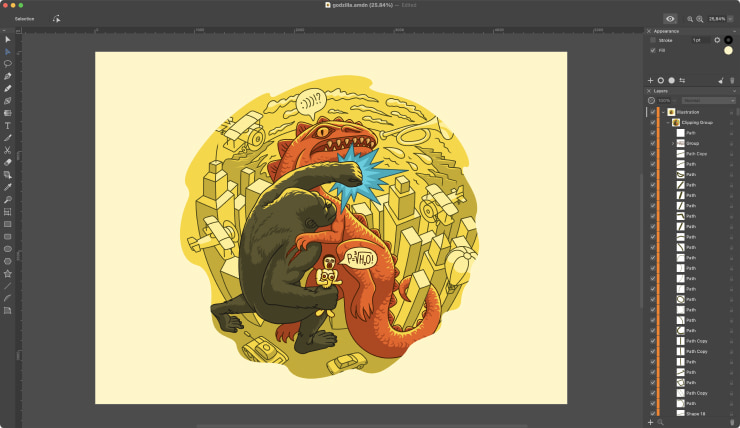The image size is (740, 428).
Task: Click the search icon at Layers panel bottom
Action: pyautogui.click(x=661, y=422)
